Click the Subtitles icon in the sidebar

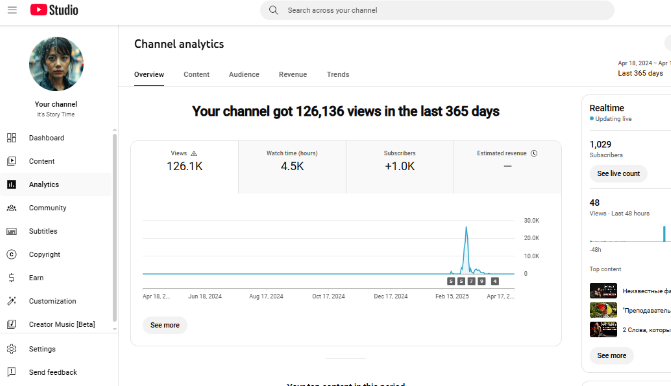pos(12,231)
